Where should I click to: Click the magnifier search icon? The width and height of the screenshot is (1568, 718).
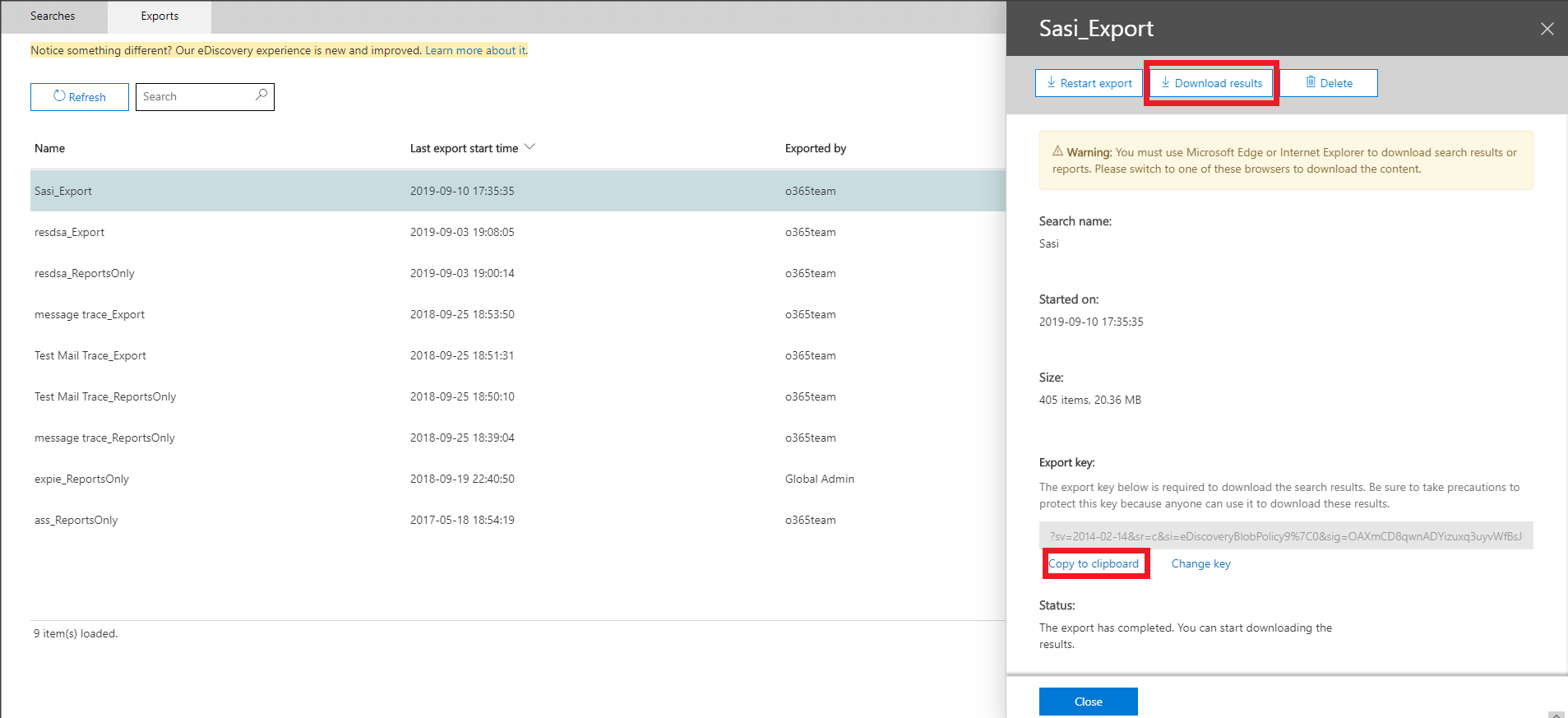click(261, 95)
